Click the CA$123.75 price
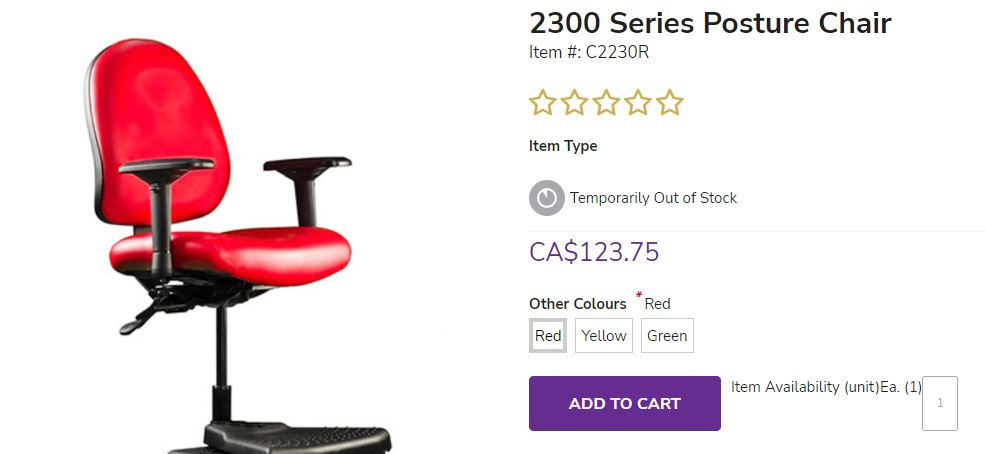 pyautogui.click(x=594, y=252)
